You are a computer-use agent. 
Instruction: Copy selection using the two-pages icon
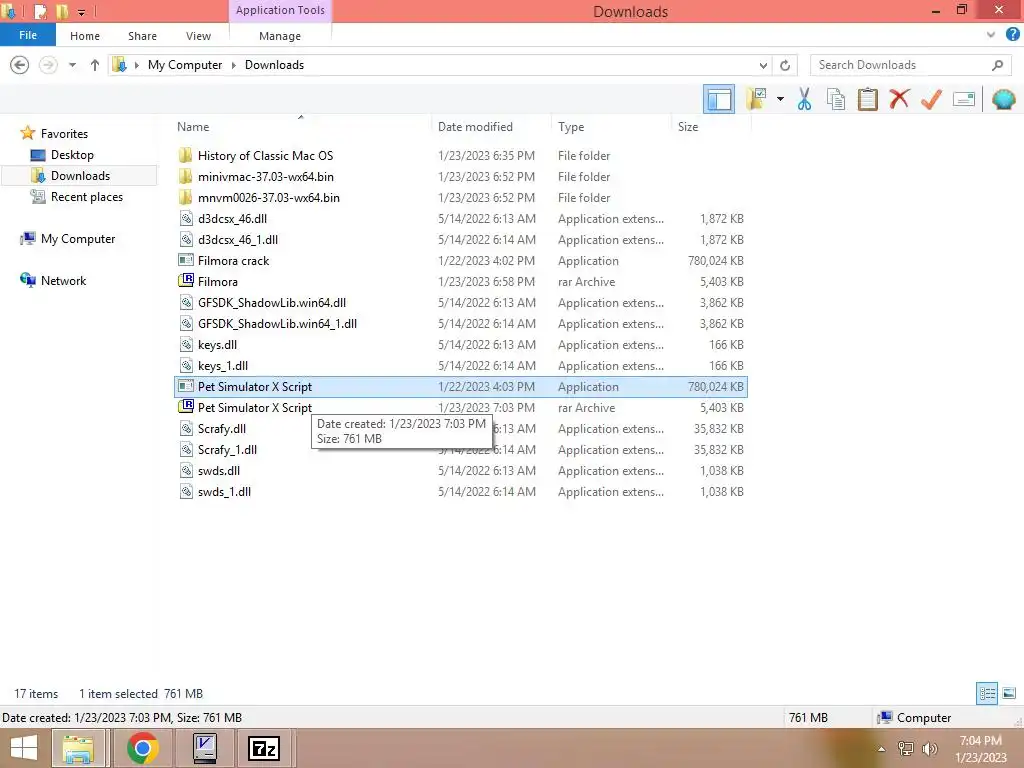coord(835,99)
